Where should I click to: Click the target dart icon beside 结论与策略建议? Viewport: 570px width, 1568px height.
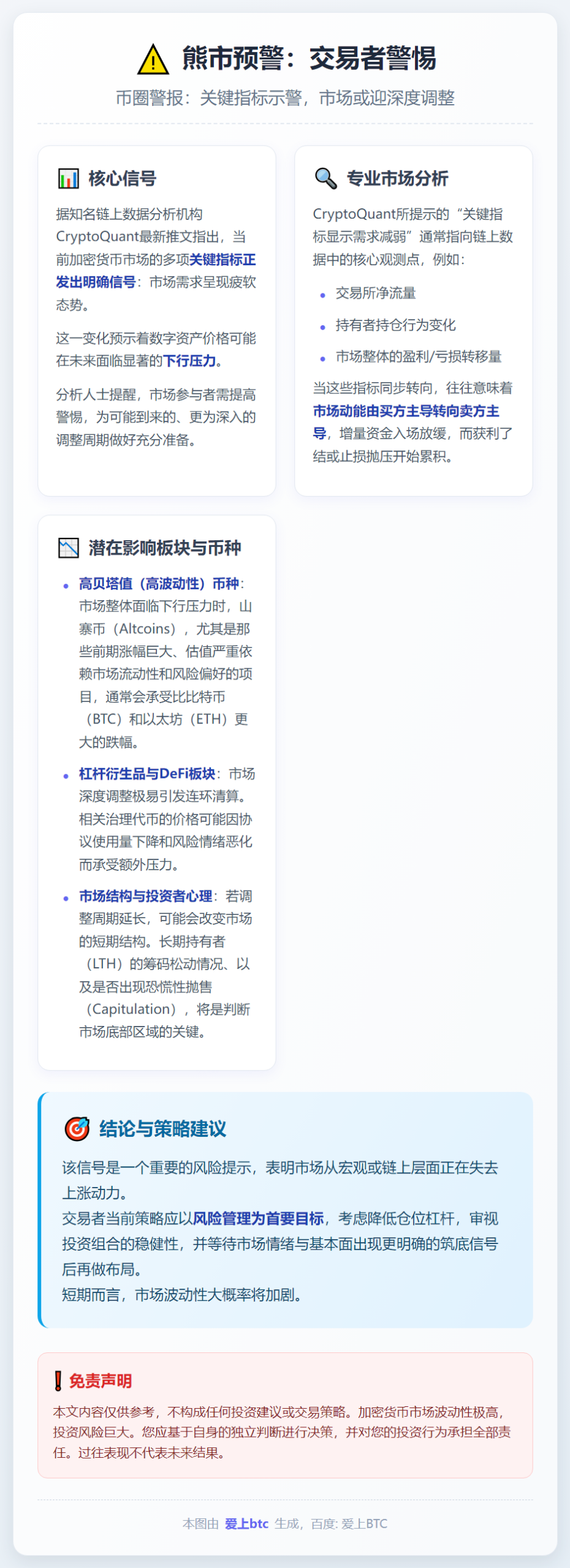(77, 1128)
